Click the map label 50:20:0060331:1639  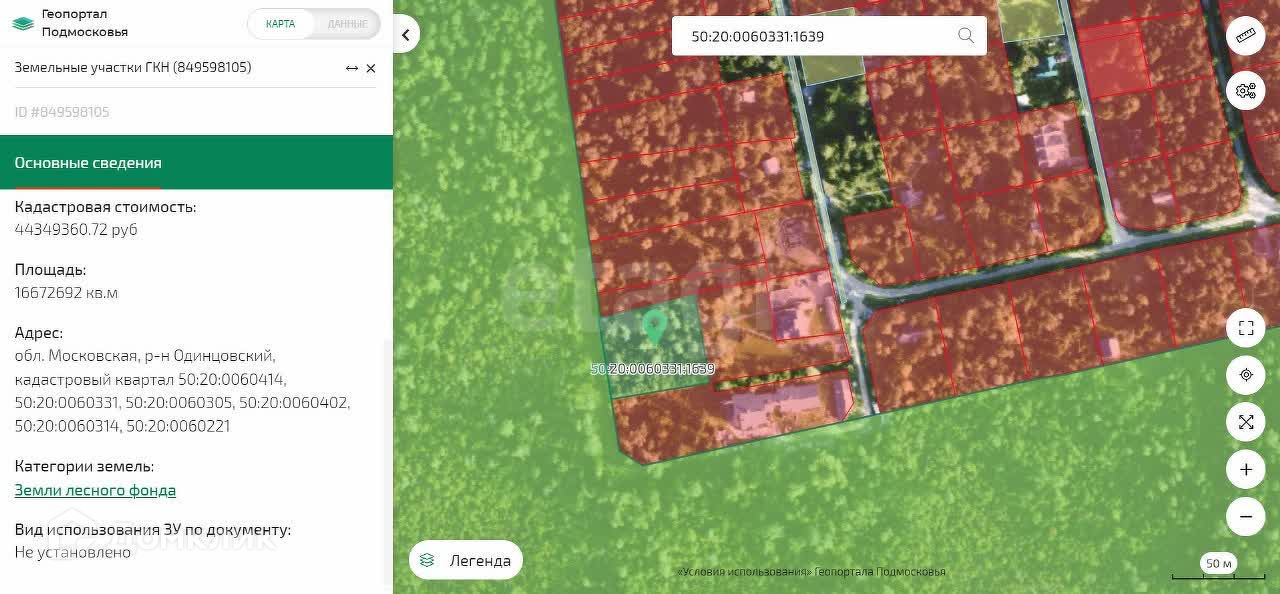tap(652, 369)
